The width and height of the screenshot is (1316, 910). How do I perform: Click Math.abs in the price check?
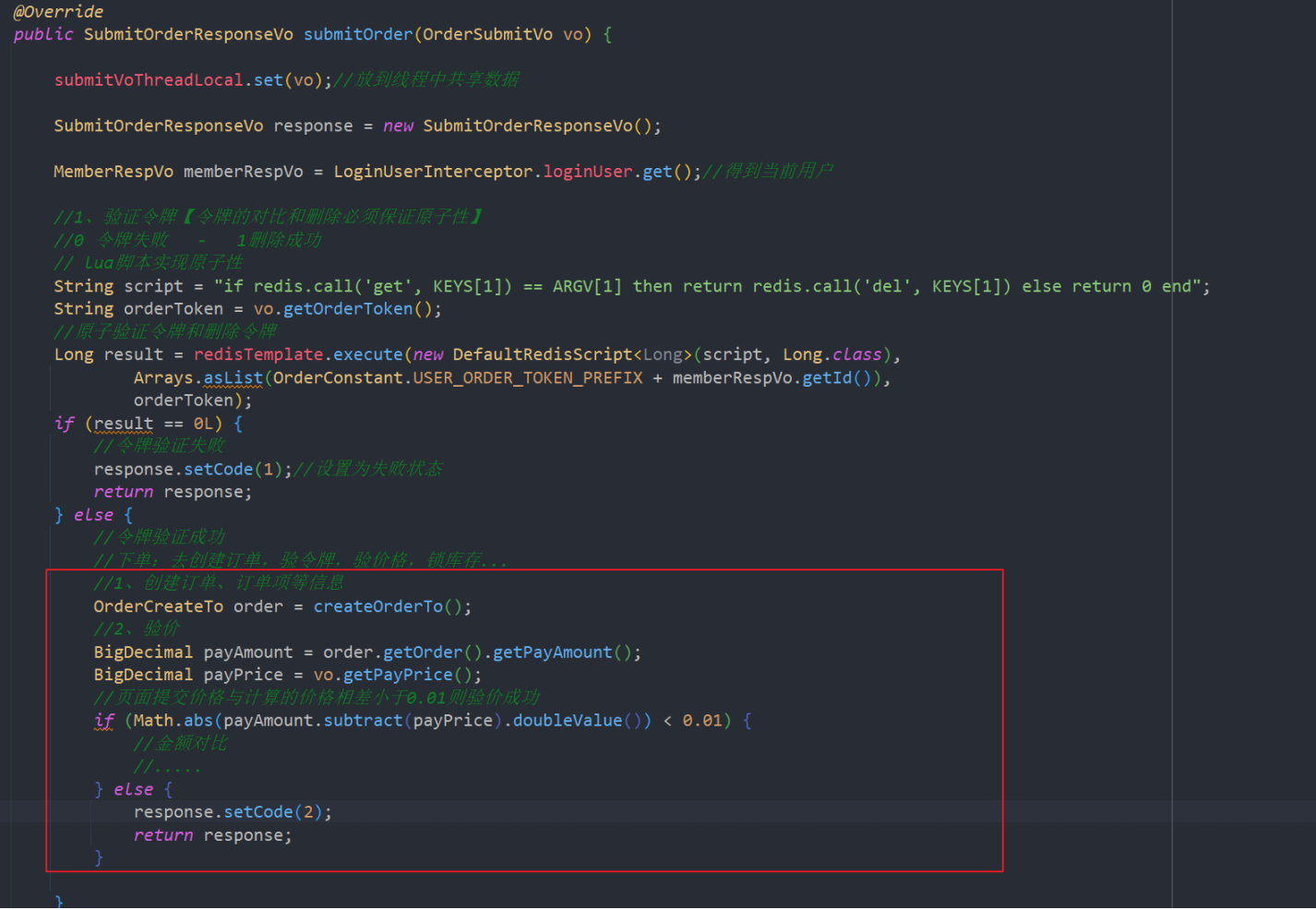173,721
